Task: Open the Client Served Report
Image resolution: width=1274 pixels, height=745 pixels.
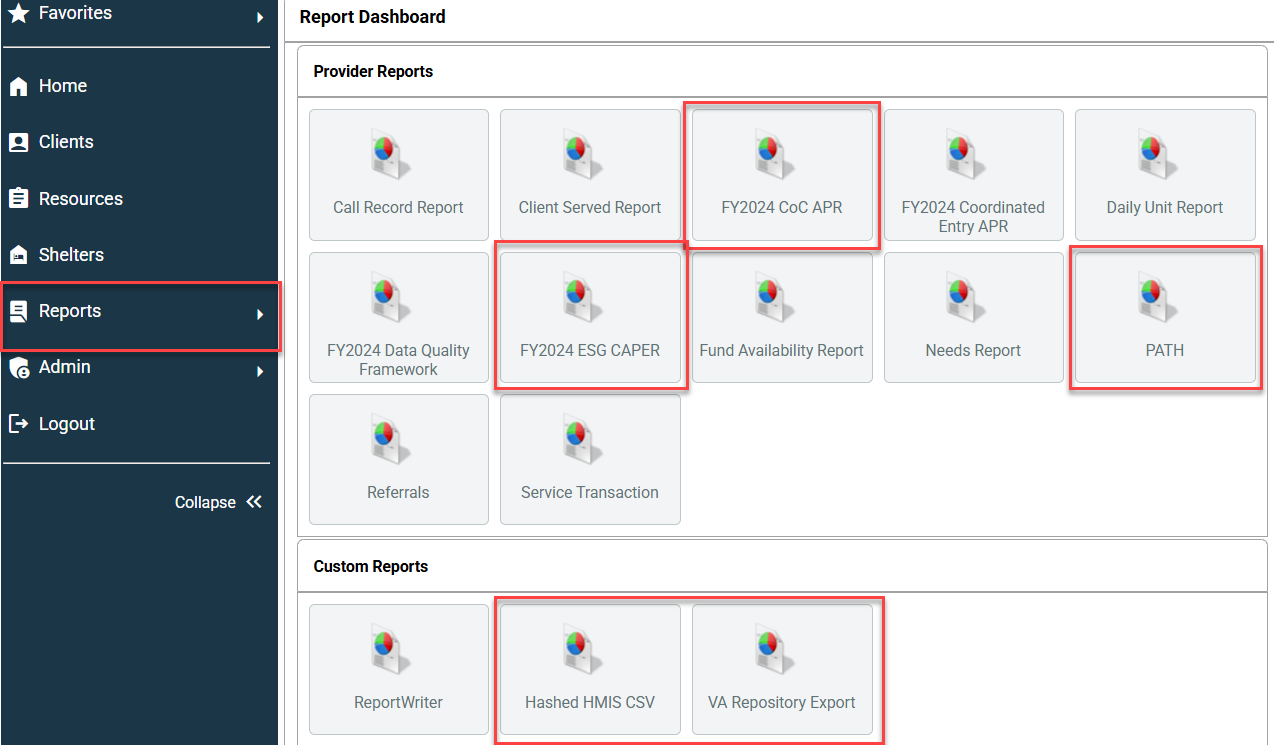Action: [x=590, y=175]
